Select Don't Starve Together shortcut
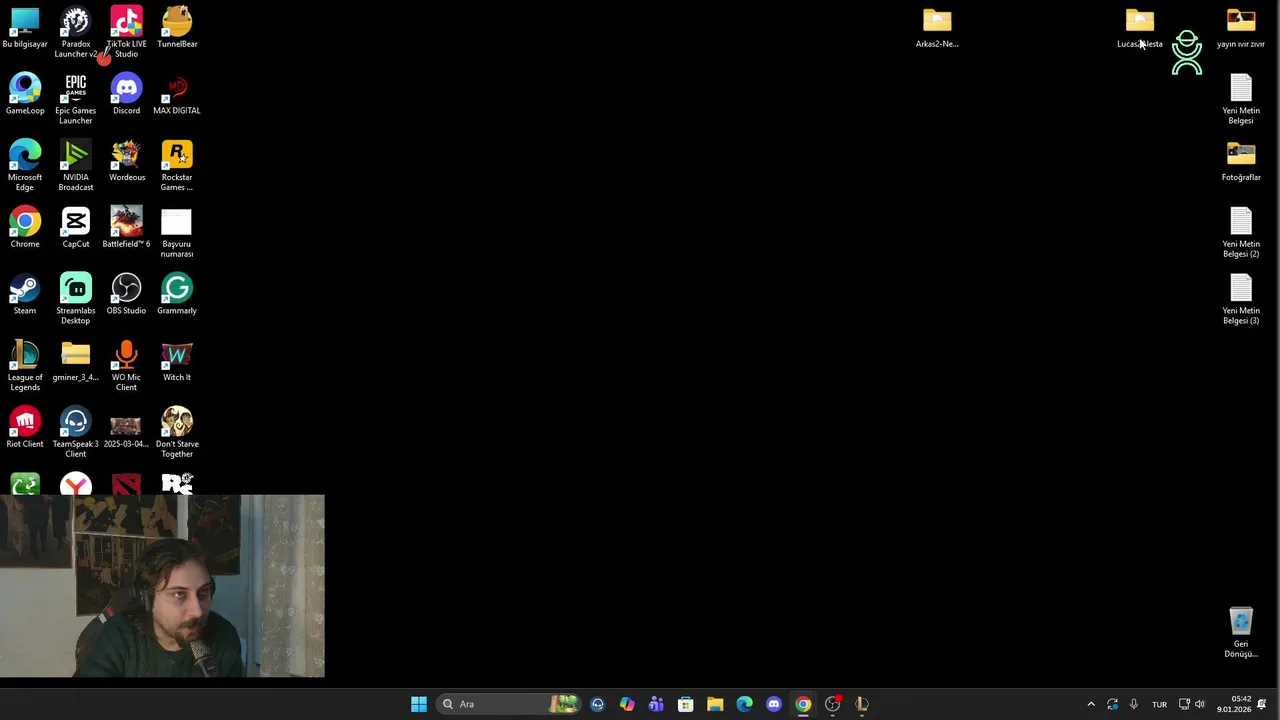 click(x=177, y=432)
